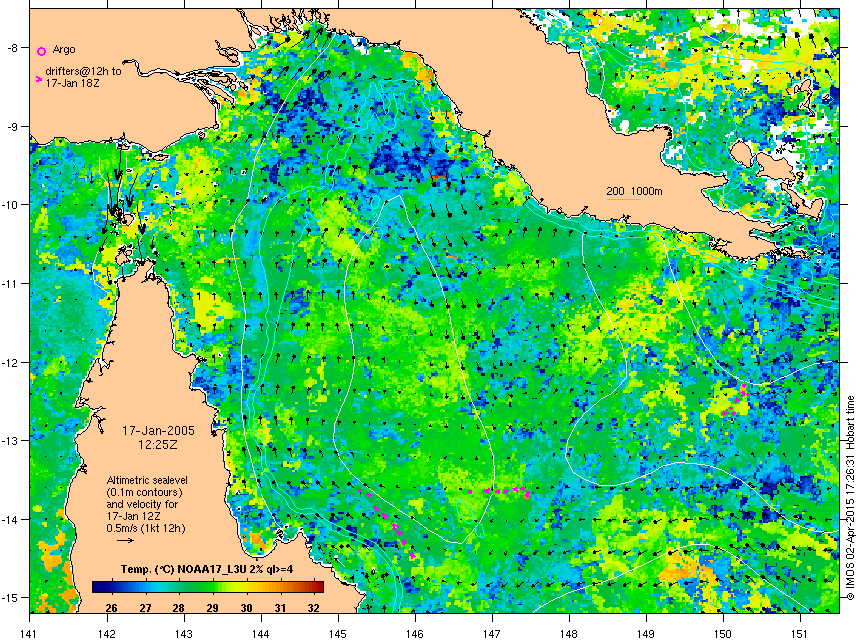Click the '17-Jan-2005' date label
Image resolution: width=860 pixels, height=640 pixels.
pyautogui.click(x=158, y=431)
